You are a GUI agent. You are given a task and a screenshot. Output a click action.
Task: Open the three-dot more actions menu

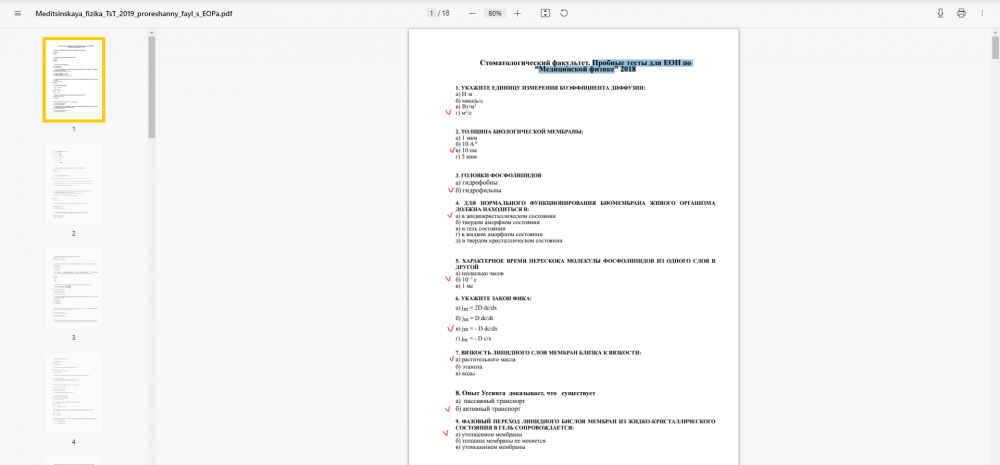982,13
